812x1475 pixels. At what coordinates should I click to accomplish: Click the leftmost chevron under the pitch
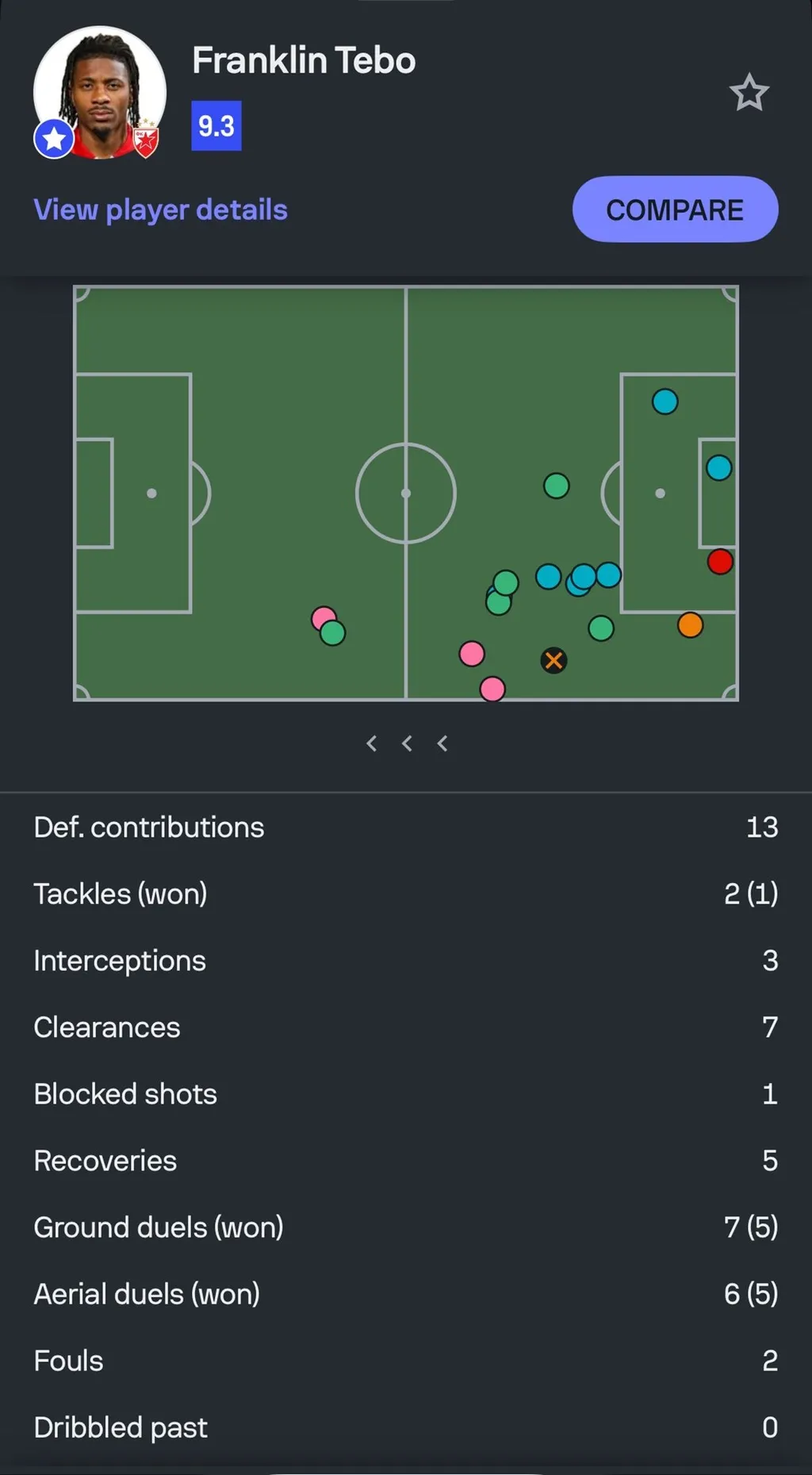(371, 743)
